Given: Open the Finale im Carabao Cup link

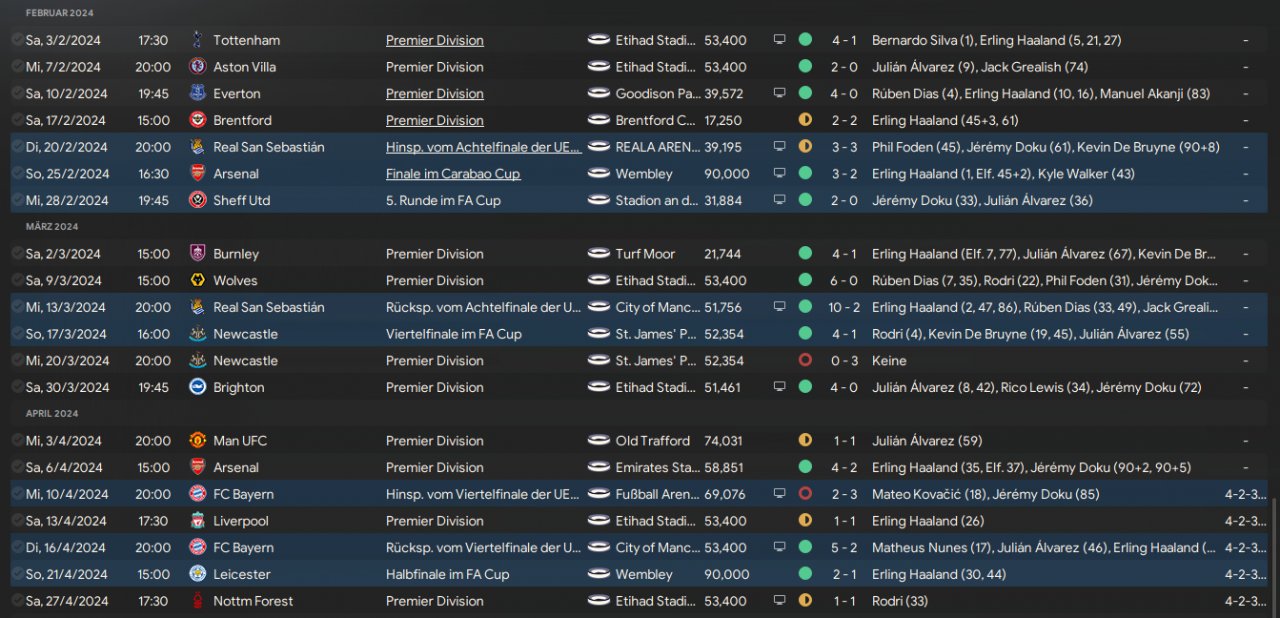Looking at the screenshot, I should [453, 174].
